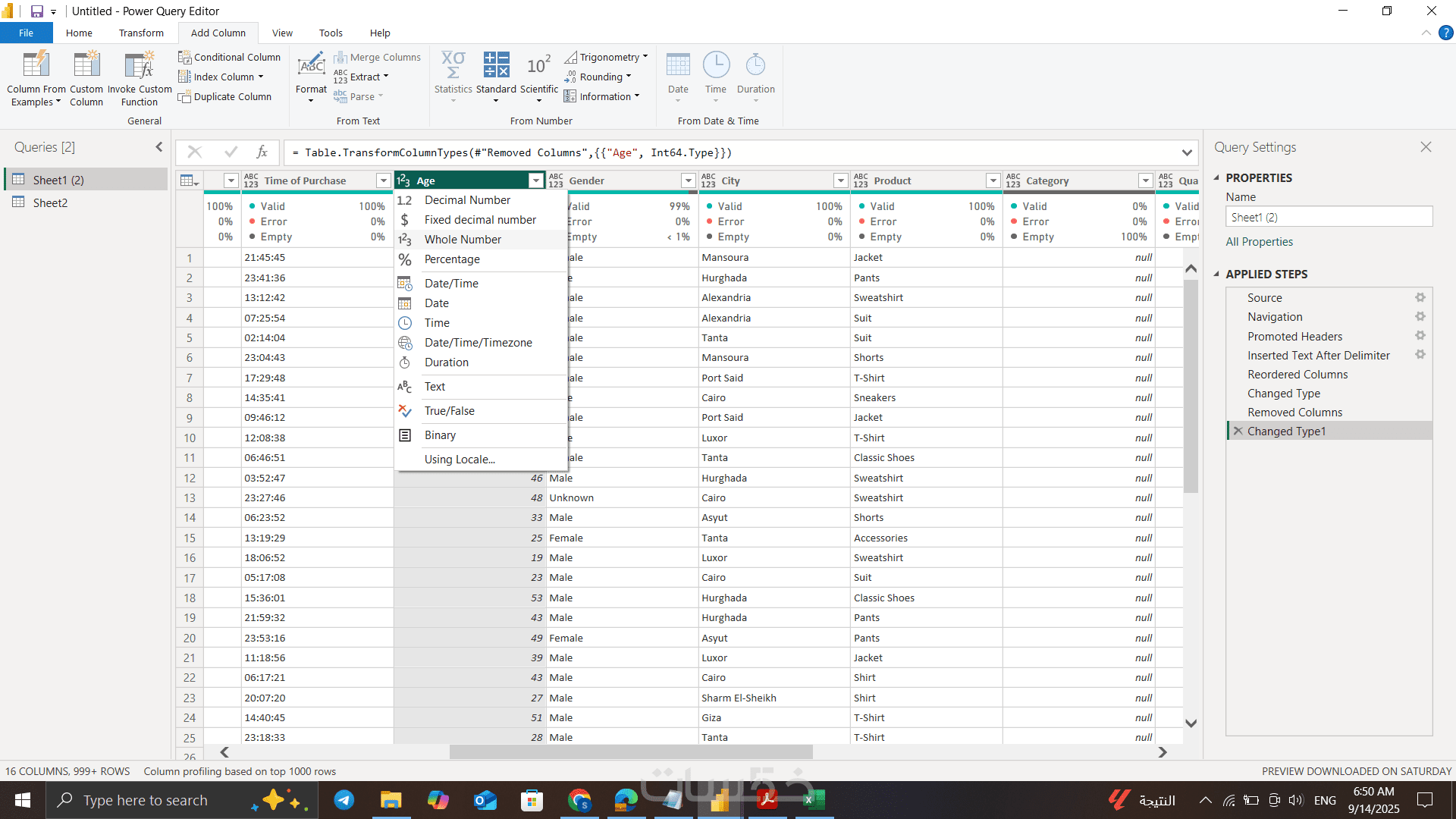Open gear settings for Source step

1420,298
